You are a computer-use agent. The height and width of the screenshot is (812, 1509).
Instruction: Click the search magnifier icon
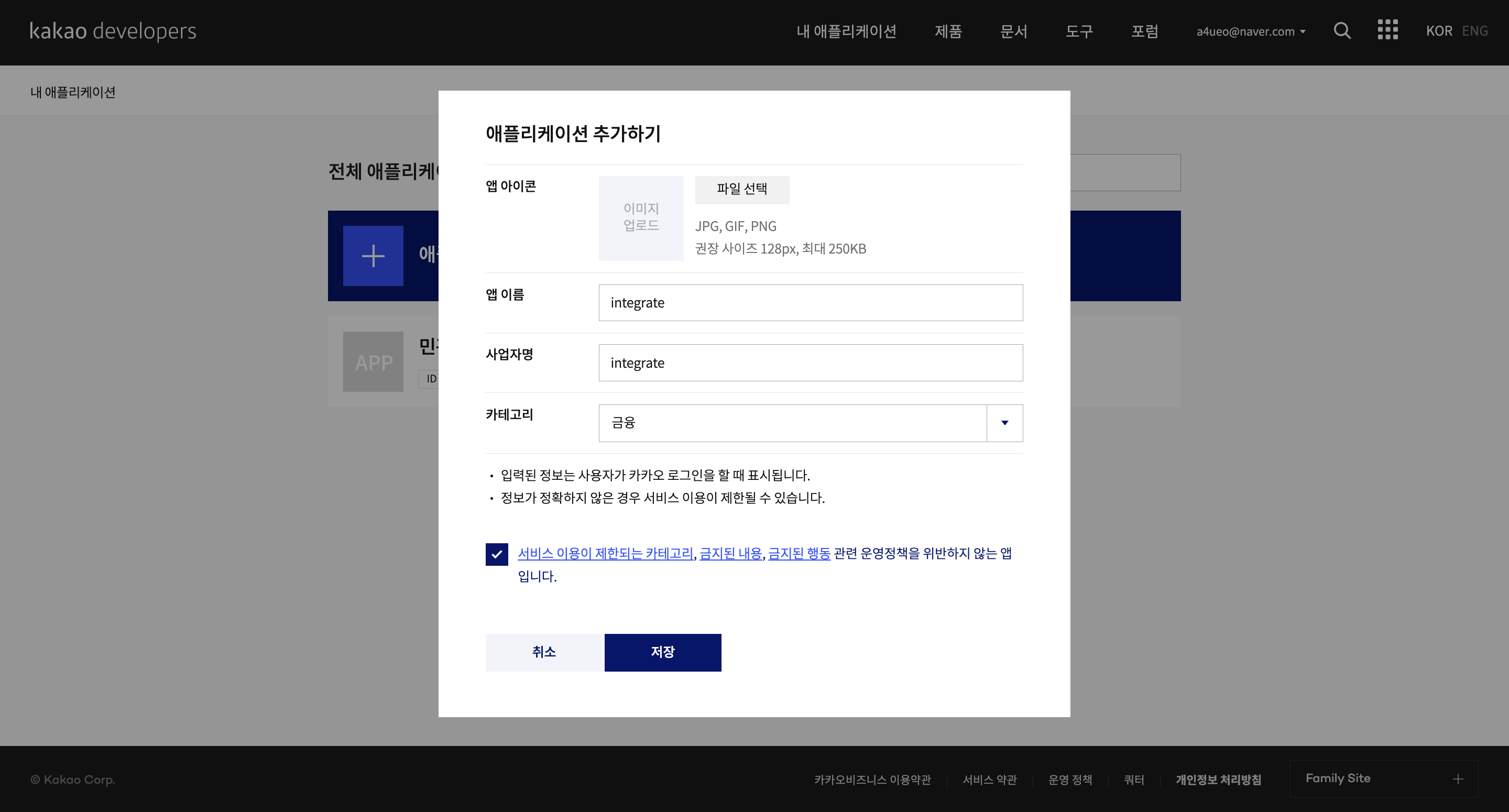coord(1341,30)
